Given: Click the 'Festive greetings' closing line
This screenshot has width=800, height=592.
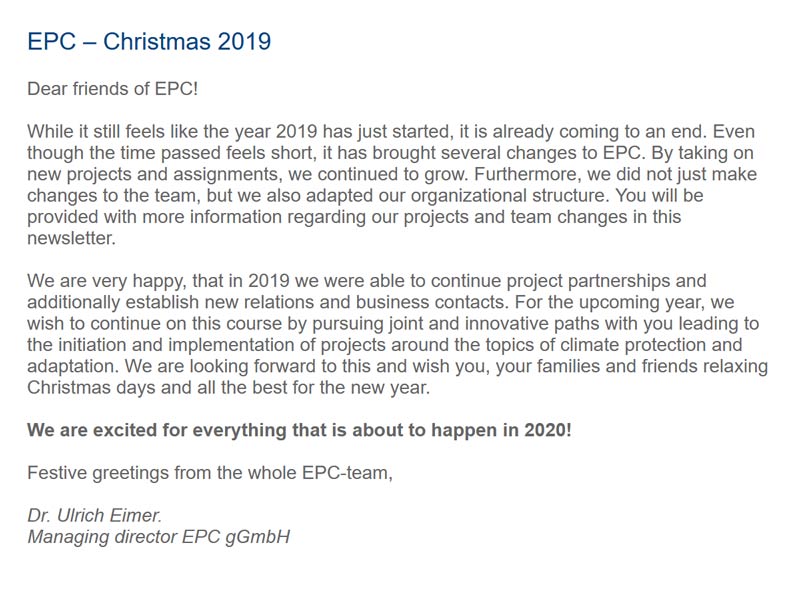Looking at the screenshot, I should tap(210, 473).
